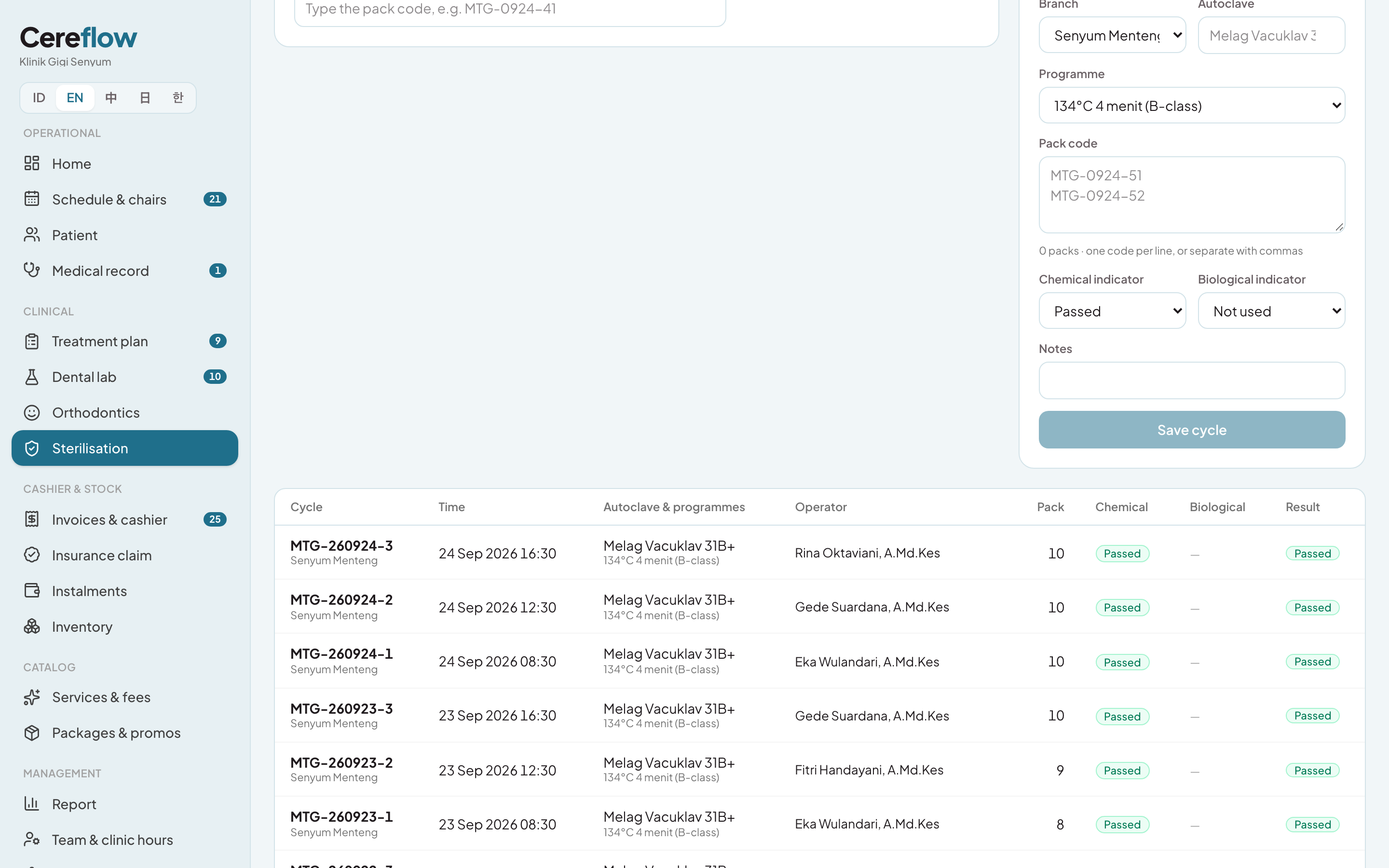Click the Save cycle button

1192,429
